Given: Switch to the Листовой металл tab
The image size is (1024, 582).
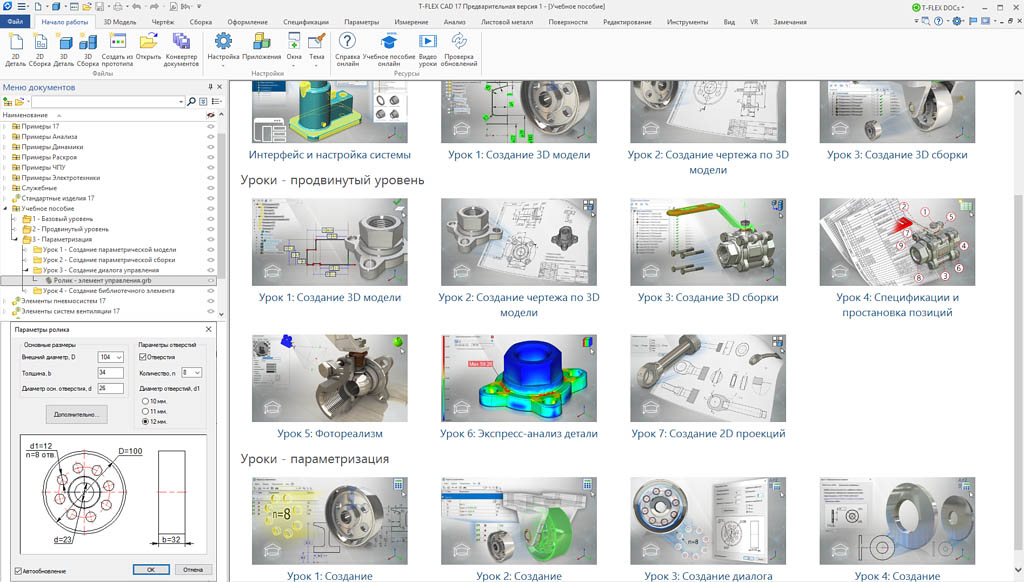Looking at the screenshot, I should pyautogui.click(x=507, y=22).
